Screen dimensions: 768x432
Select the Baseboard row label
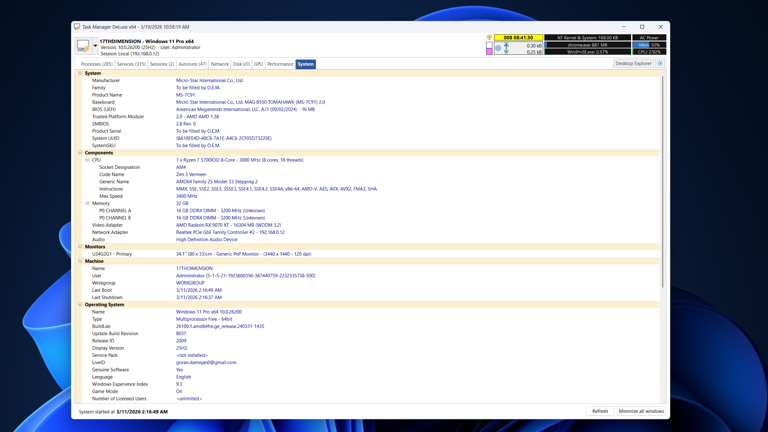pyautogui.click(x=103, y=102)
